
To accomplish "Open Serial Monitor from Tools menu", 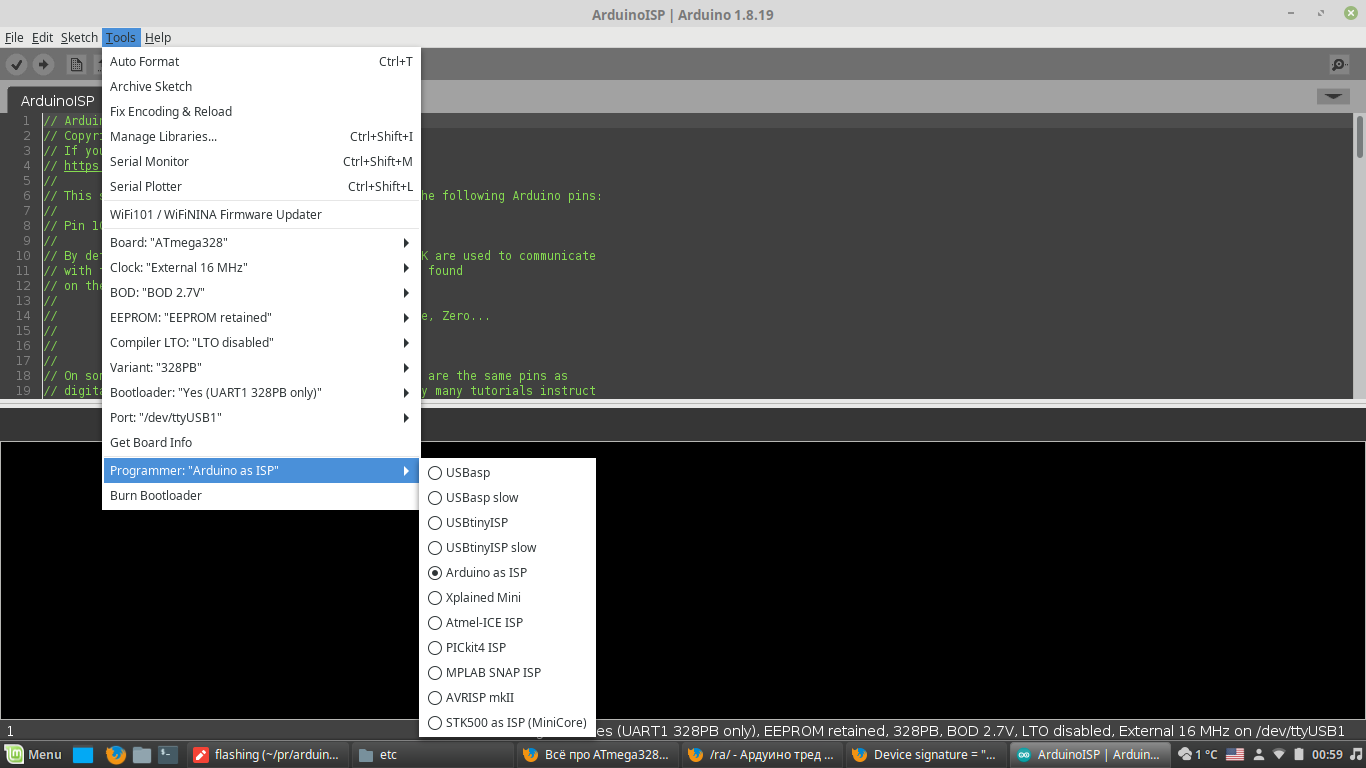I will [x=261, y=161].
